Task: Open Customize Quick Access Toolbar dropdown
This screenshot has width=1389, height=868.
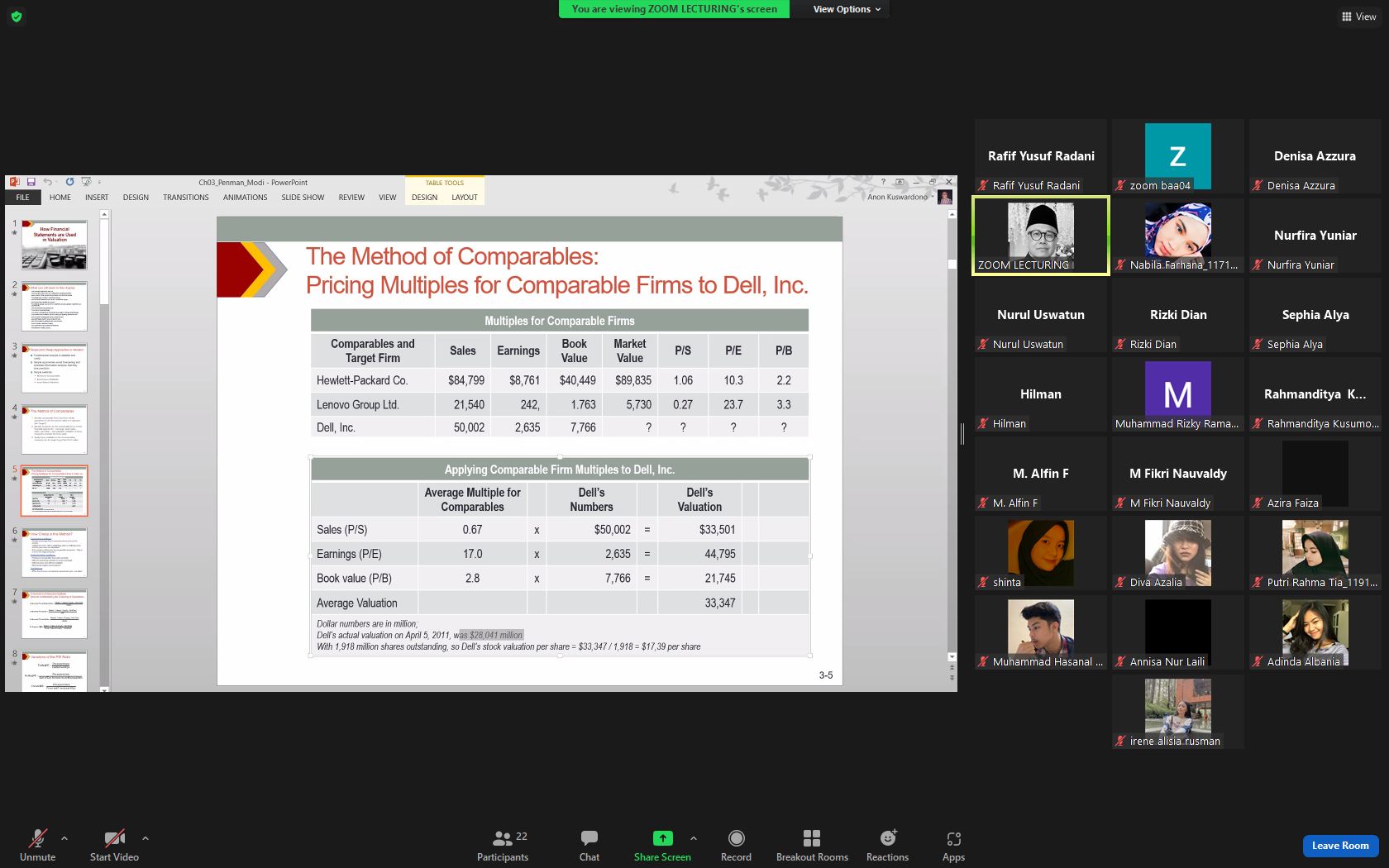Action: [99, 182]
